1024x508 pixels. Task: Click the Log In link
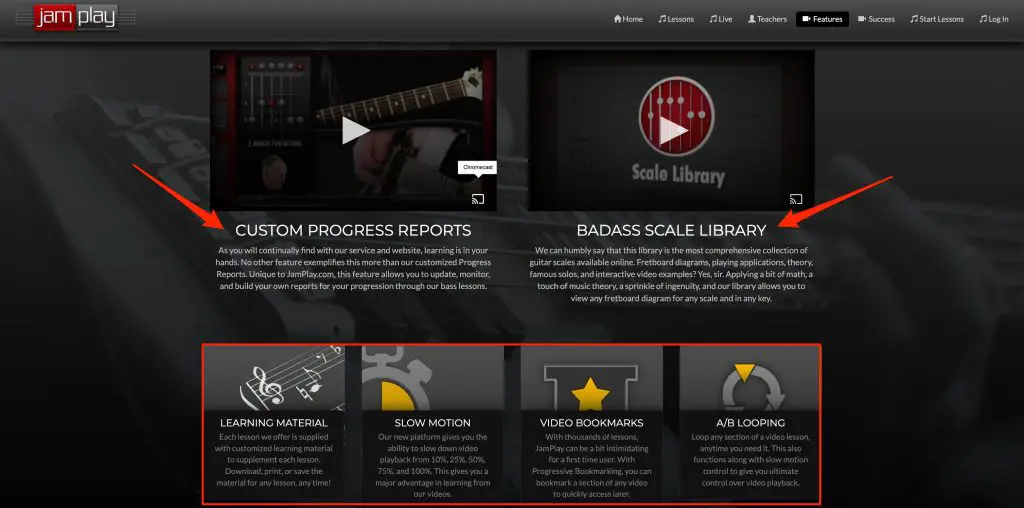click(994, 19)
